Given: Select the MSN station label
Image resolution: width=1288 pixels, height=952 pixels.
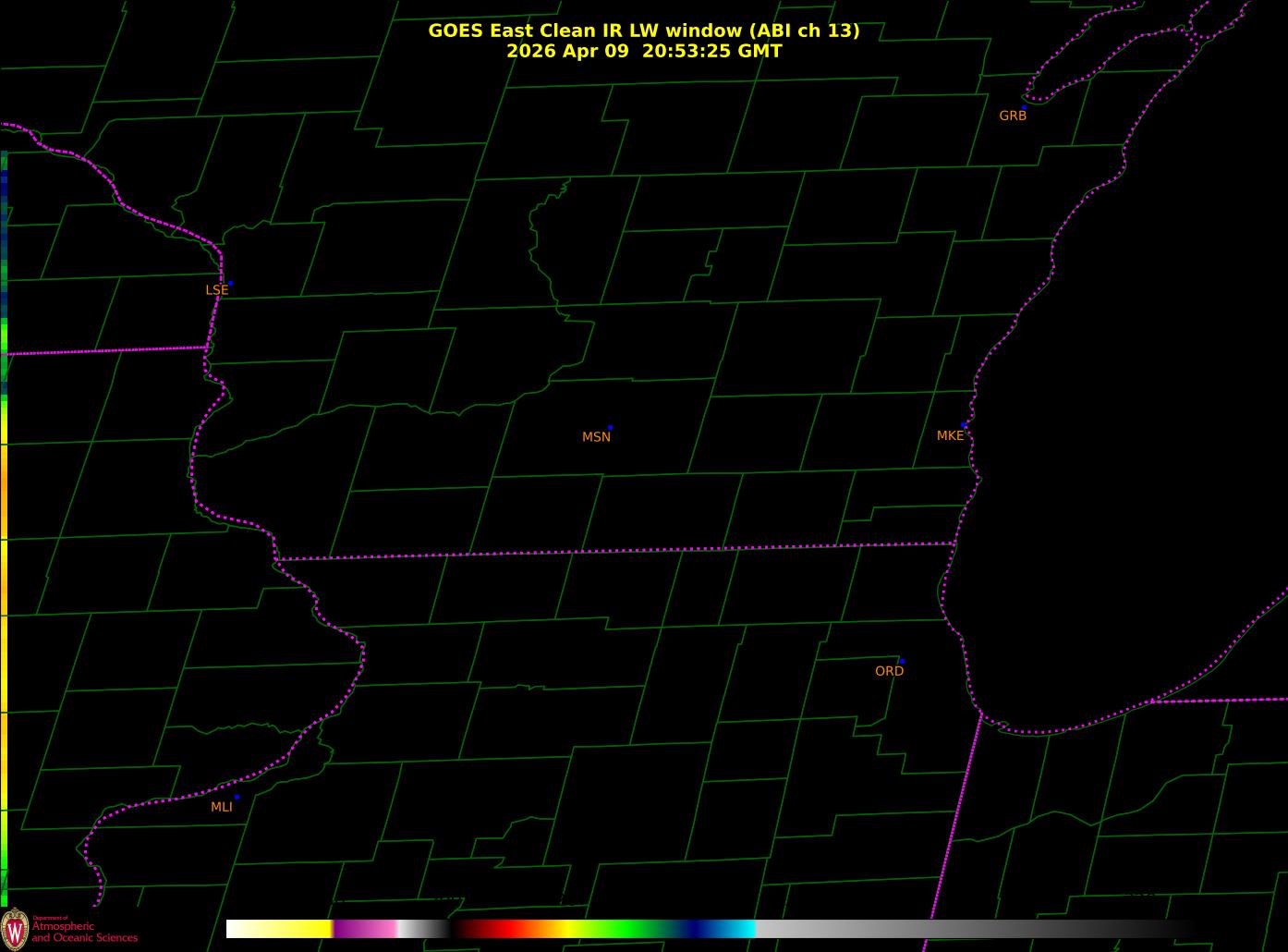Looking at the screenshot, I should tap(596, 437).
